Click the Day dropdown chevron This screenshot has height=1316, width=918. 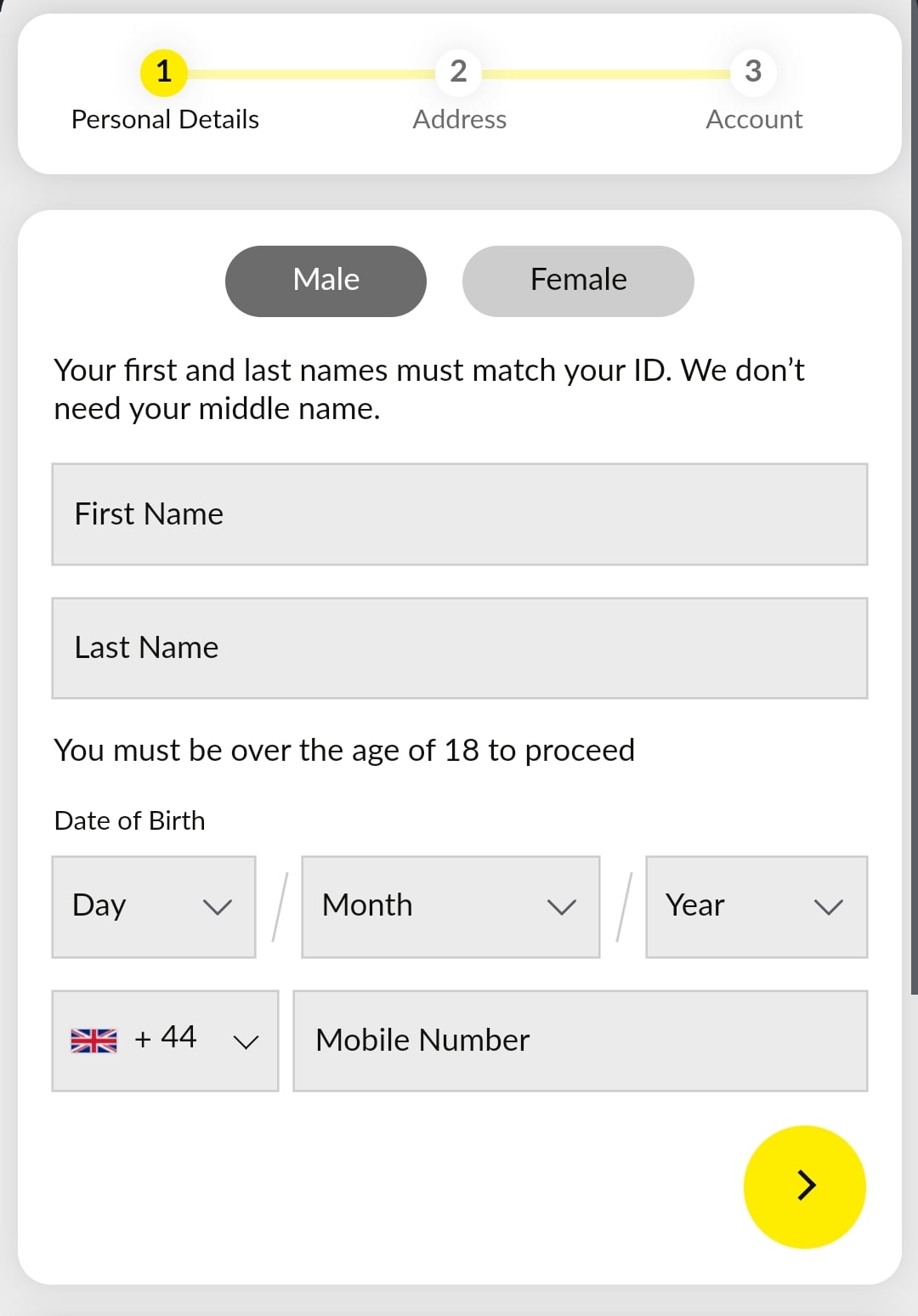pyautogui.click(x=218, y=906)
